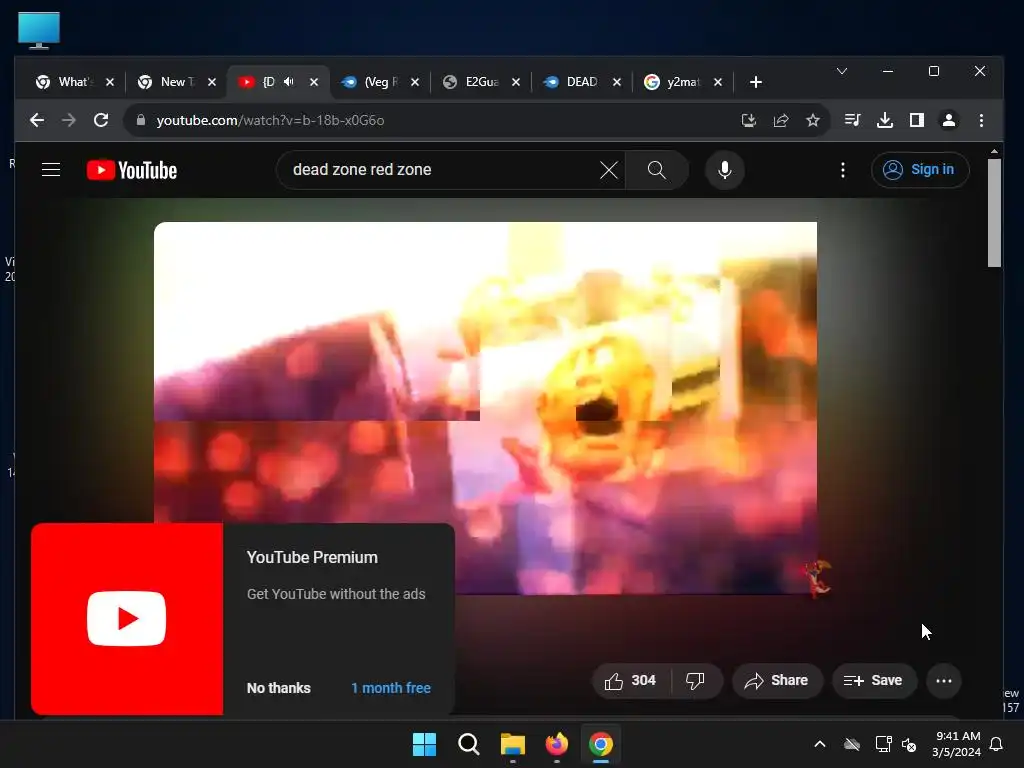Open Windows taskbar search
Image resolution: width=1024 pixels, height=768 pixels.
coord(468,744)
